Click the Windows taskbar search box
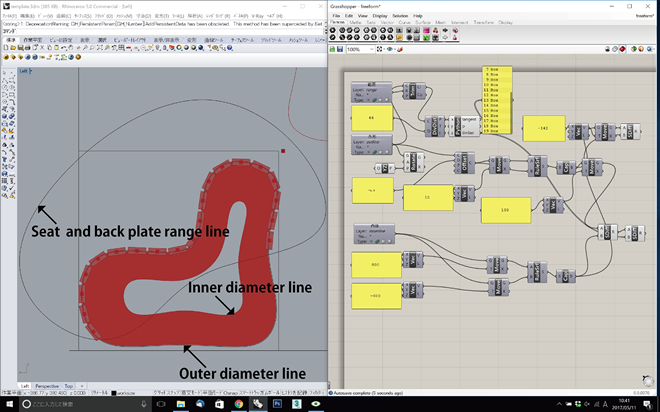Screen dimensions: 660x412 pyautogui.click(x=85, y=404)
